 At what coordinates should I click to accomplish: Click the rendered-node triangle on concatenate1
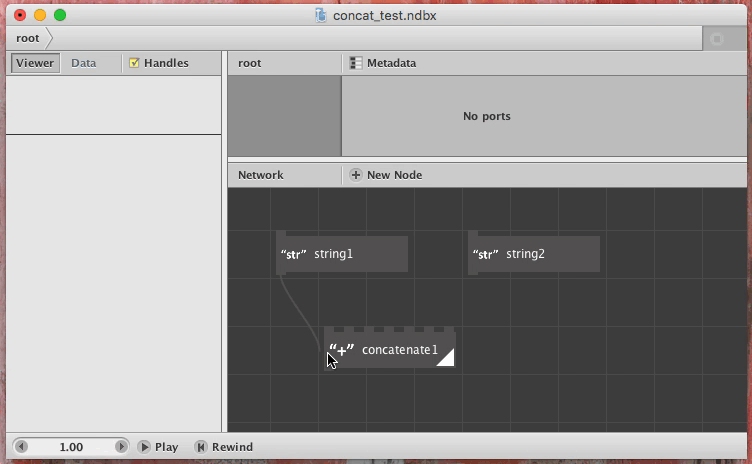447,359
